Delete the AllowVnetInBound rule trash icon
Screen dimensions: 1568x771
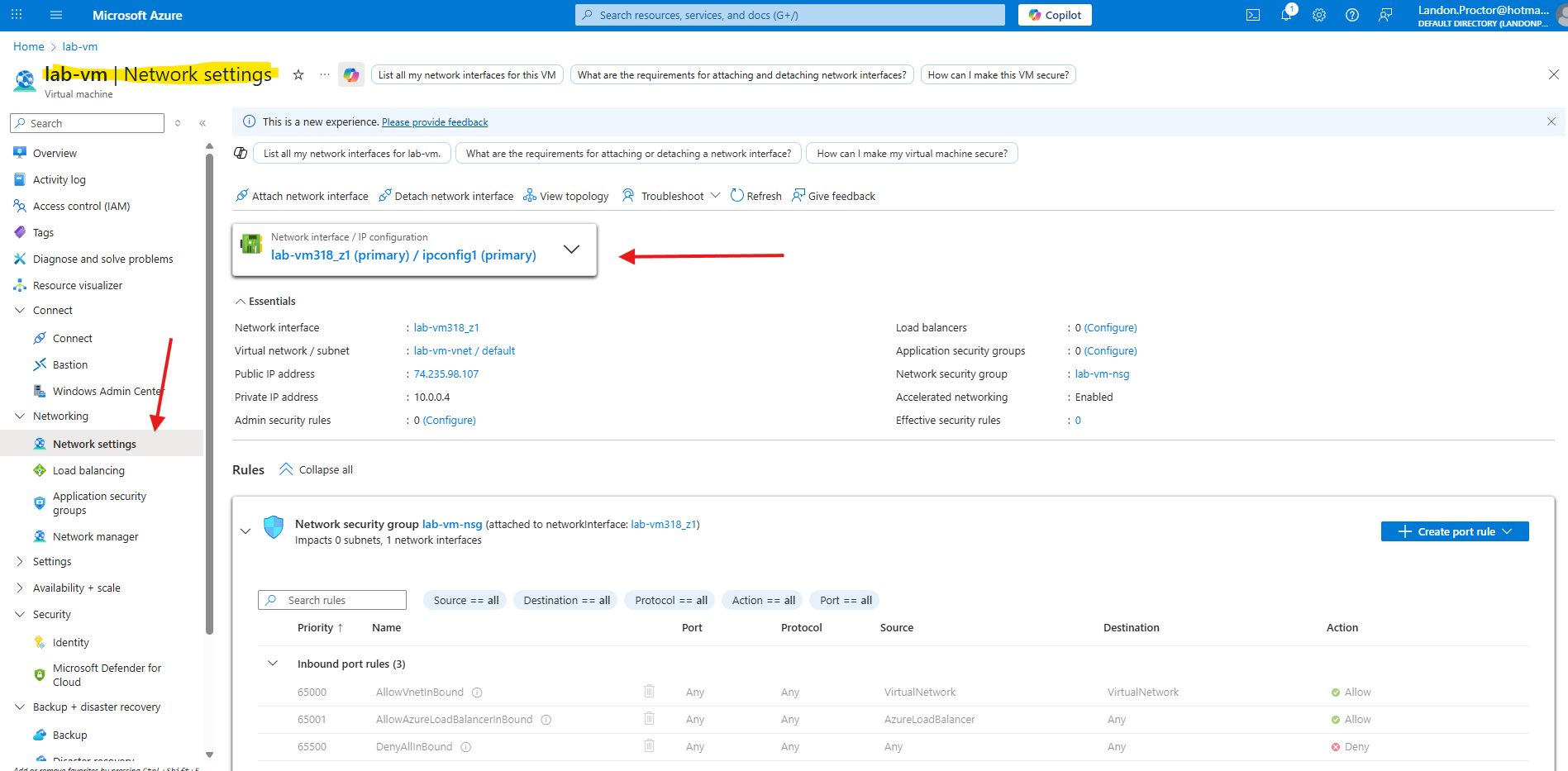click(x=649, y=691)
